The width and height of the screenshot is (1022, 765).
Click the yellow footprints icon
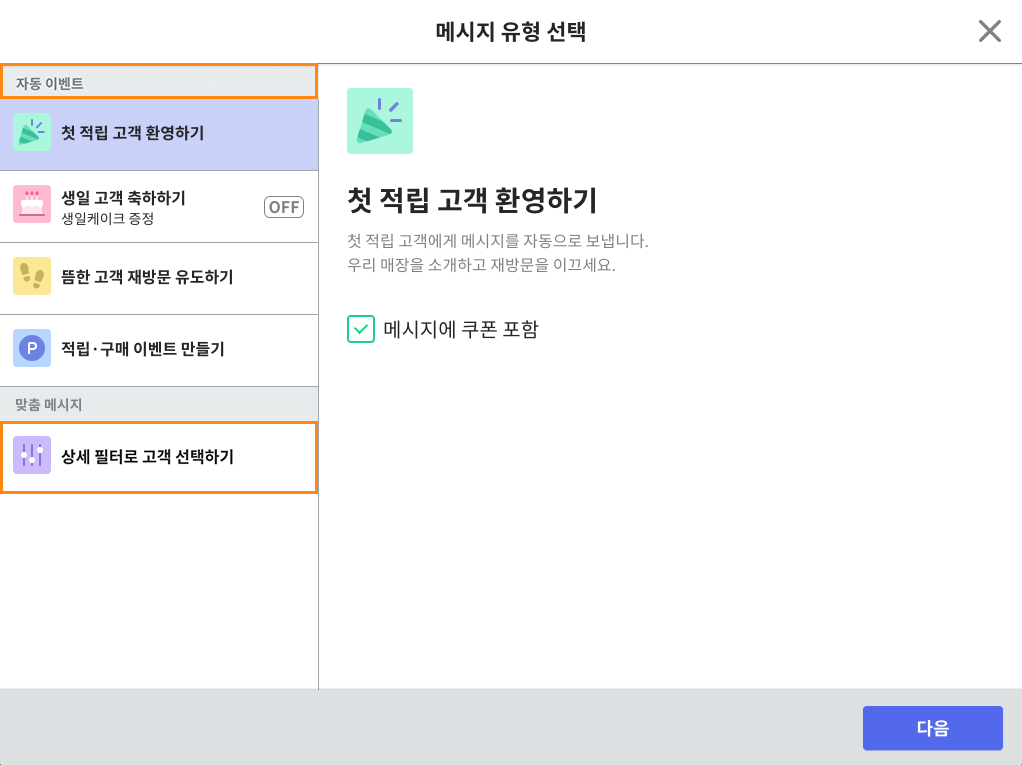[32, 276]
